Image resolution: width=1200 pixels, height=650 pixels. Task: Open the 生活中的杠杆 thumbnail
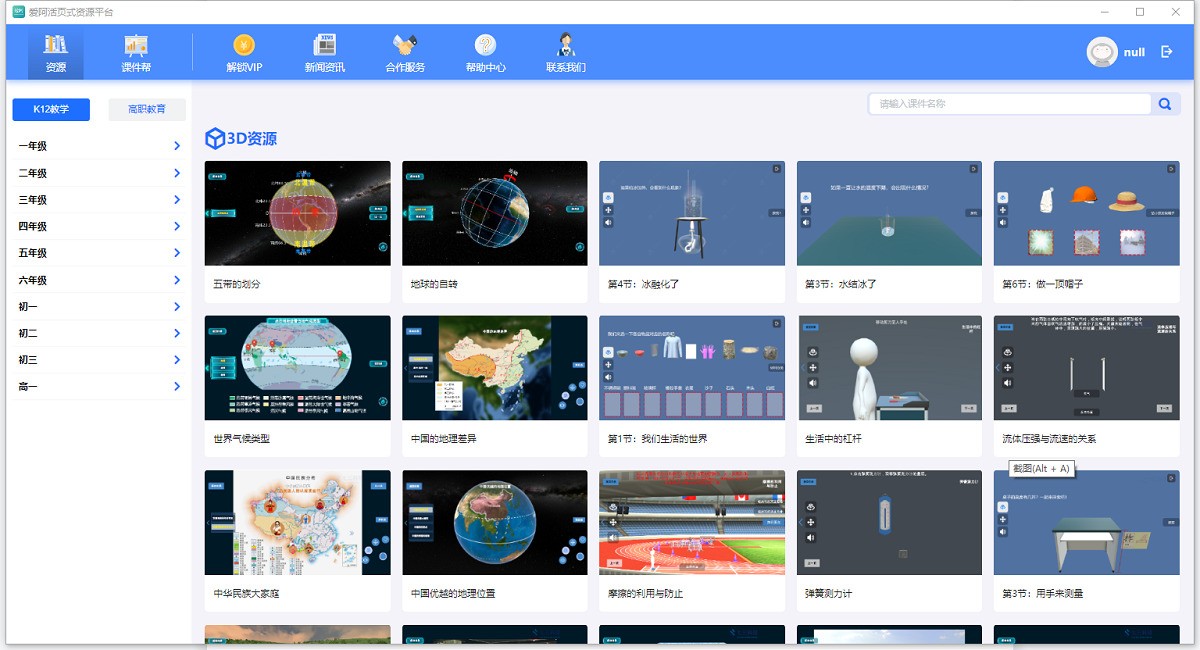889,368
